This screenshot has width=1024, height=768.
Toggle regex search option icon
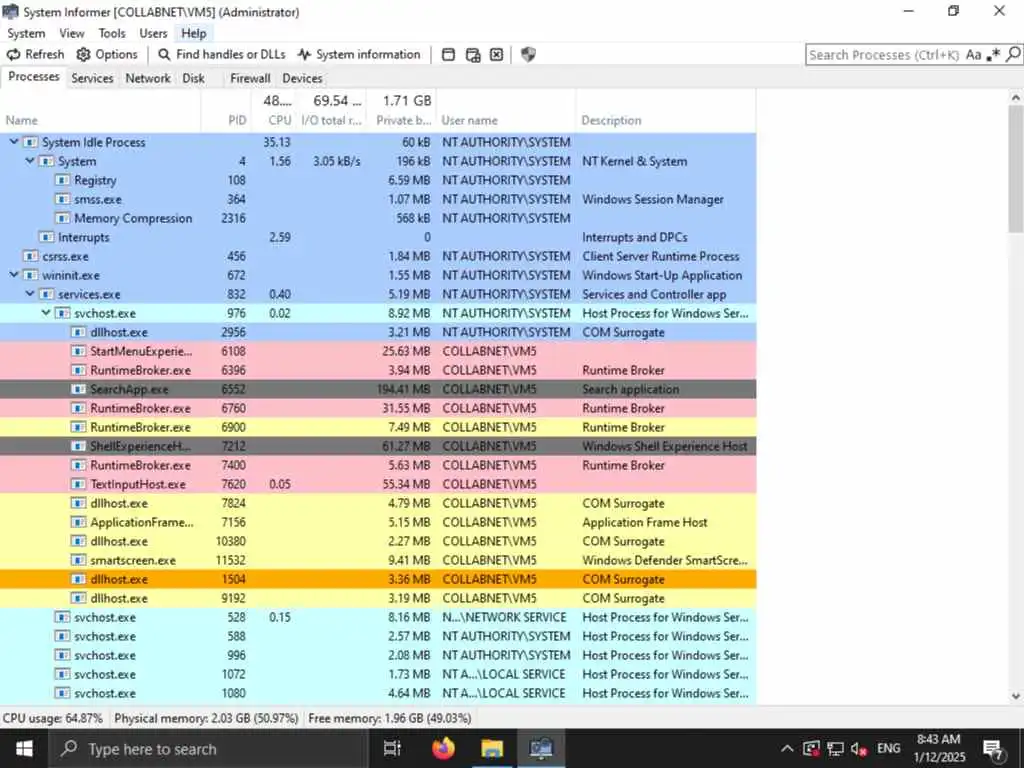coord(993,55)
